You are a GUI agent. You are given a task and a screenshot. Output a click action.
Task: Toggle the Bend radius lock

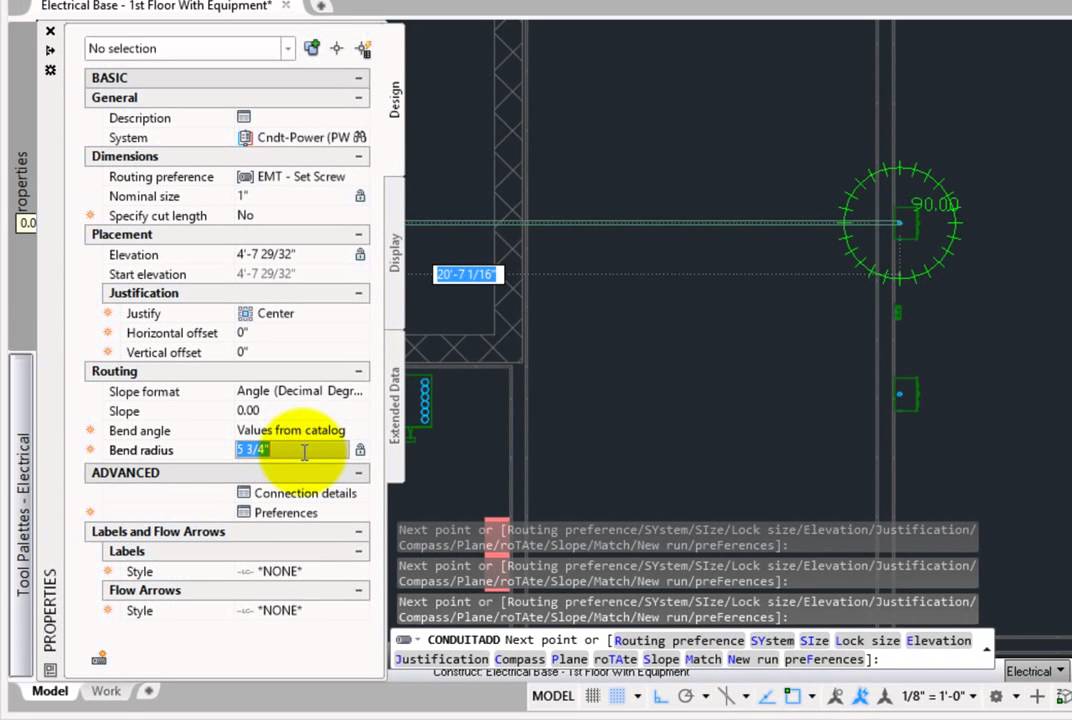click(360, 449)
